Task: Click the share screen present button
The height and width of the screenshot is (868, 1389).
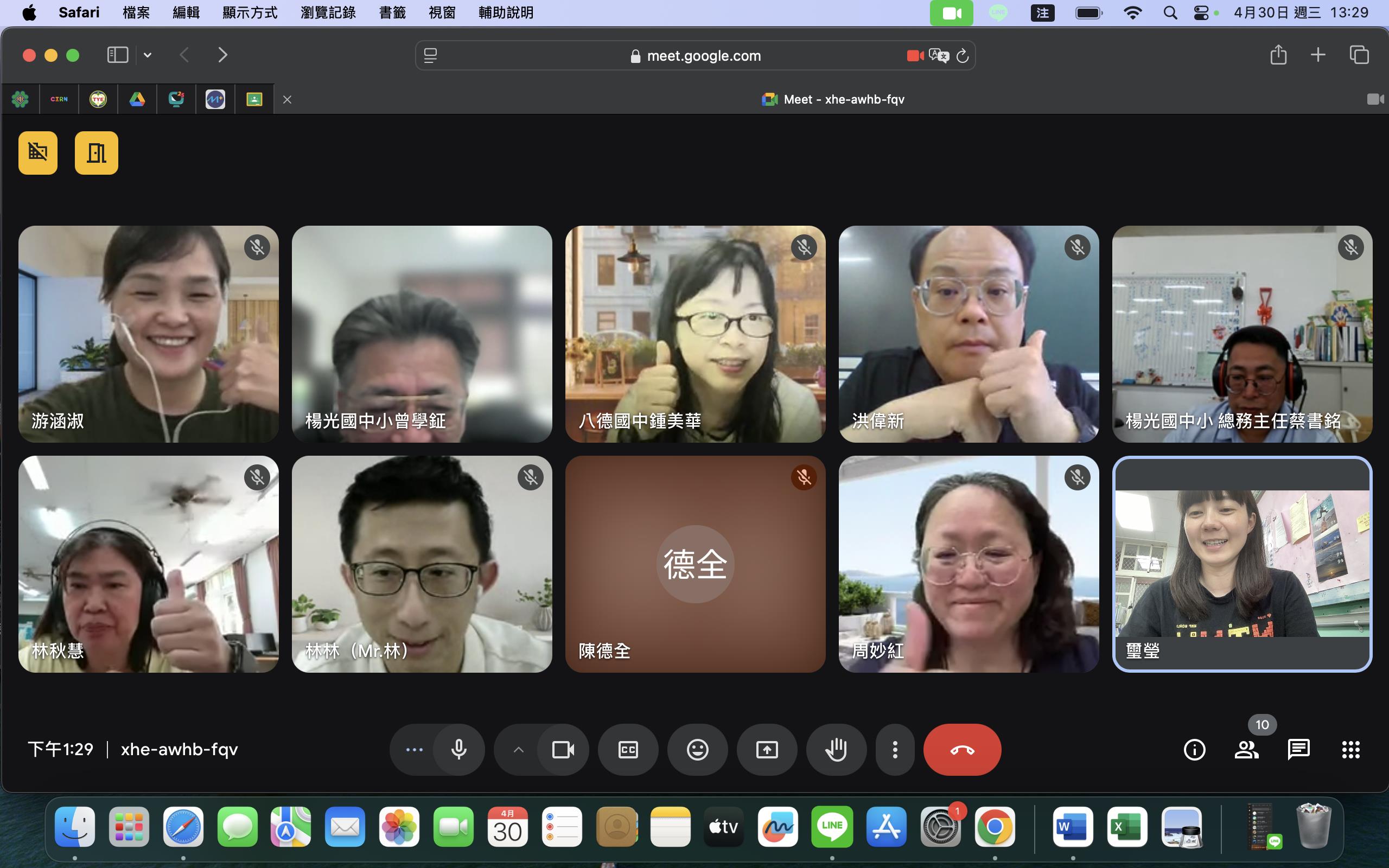Action: [767, 749]
